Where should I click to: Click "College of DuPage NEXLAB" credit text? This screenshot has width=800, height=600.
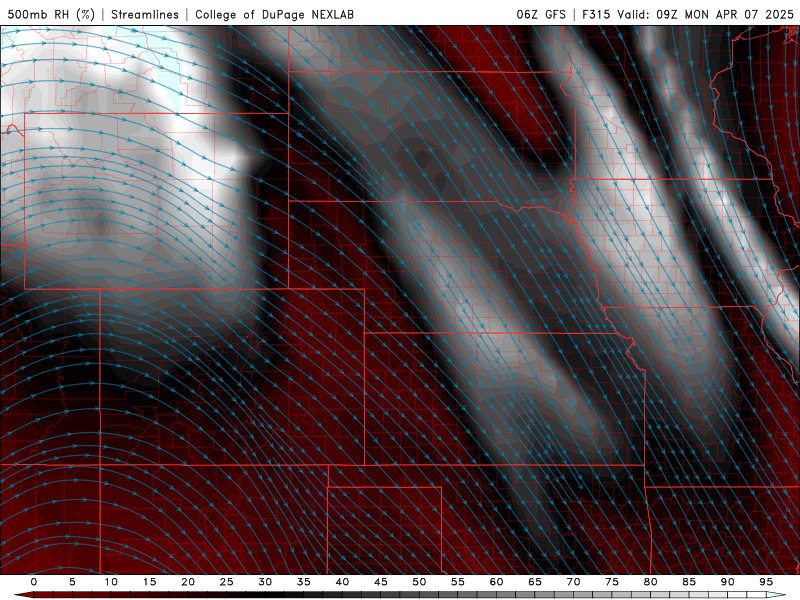pos(274,14)
